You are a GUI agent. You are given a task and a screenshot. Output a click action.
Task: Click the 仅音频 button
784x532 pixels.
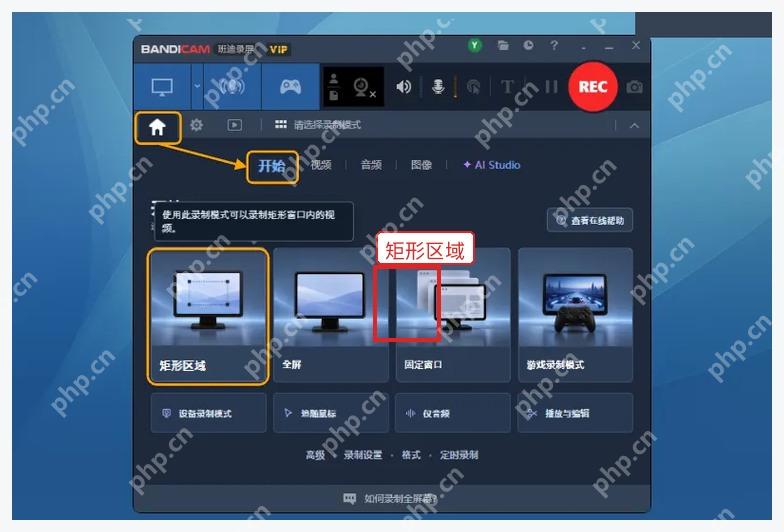(x=453, y=413)
